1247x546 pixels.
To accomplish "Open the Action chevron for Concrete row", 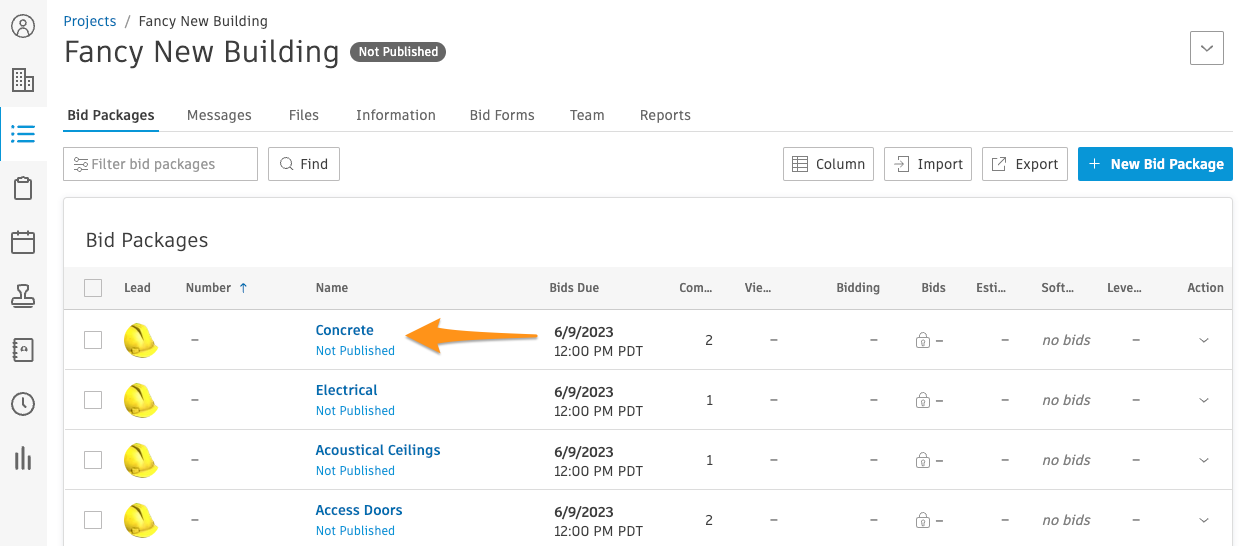I will point(1204,340).
